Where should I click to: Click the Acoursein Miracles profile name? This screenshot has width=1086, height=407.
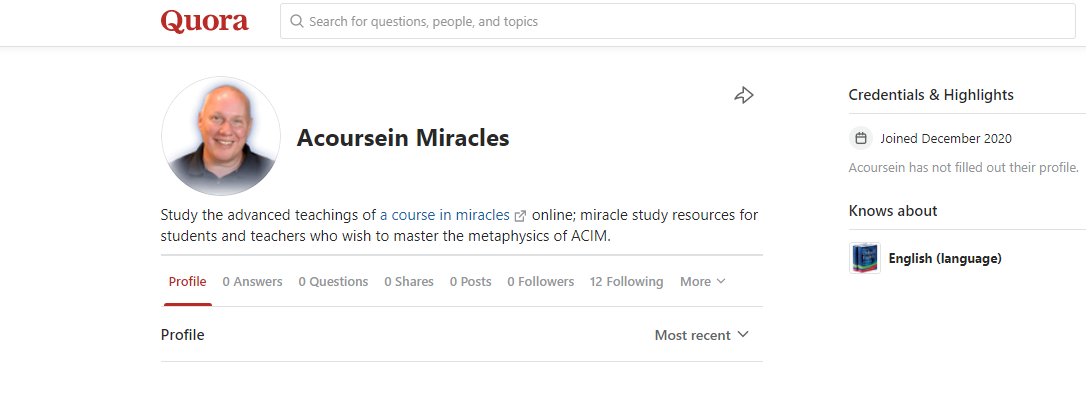403,138
